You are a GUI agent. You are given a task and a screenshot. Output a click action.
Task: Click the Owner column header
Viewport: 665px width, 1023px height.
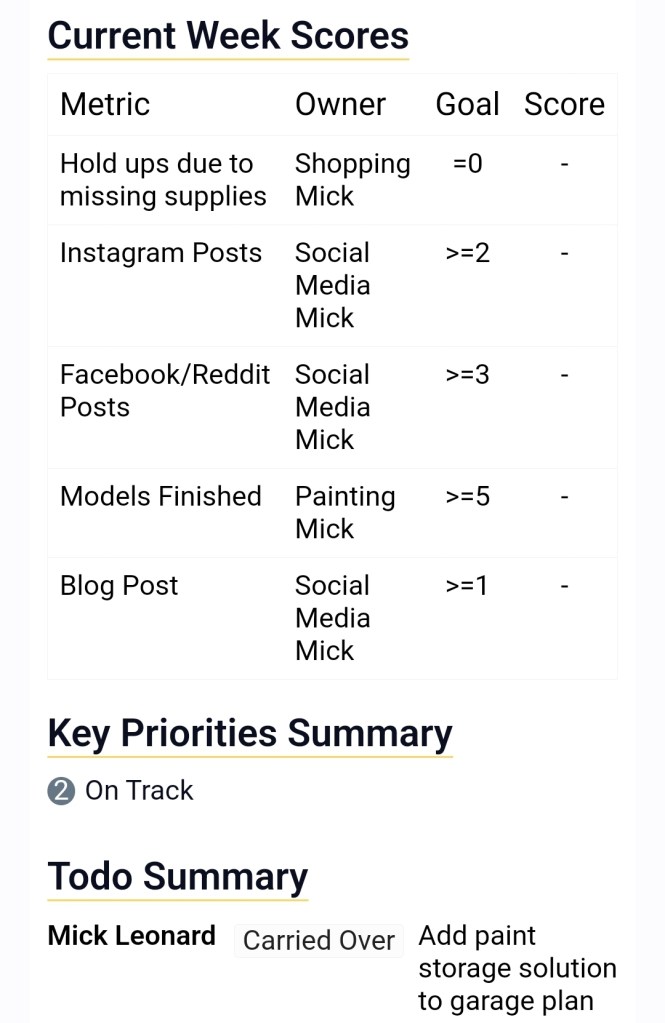click(x=340, y=104)
